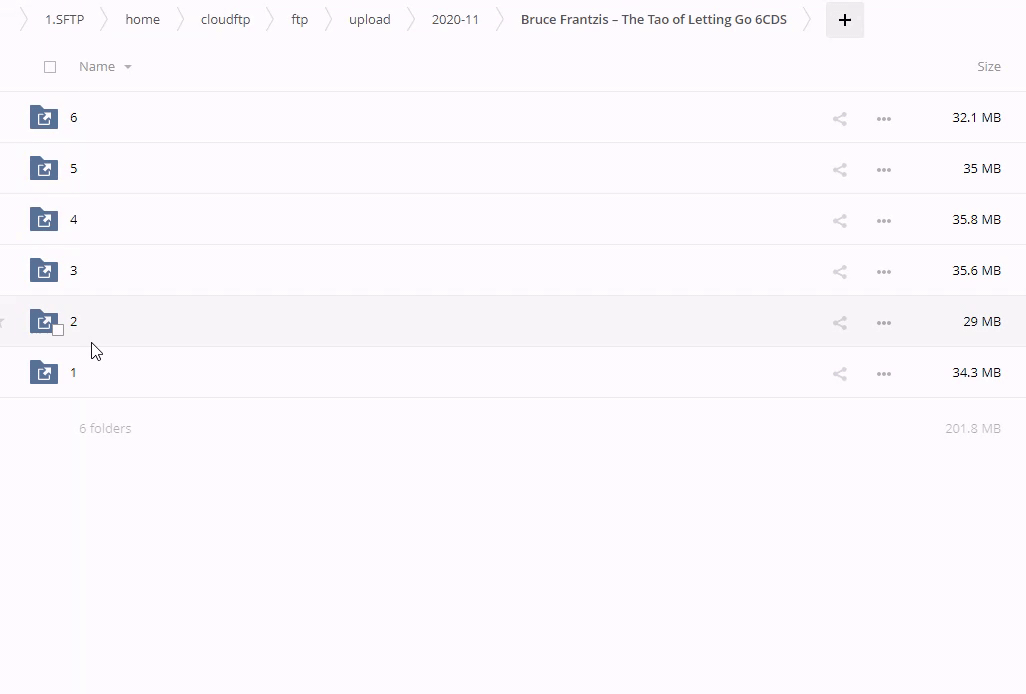
Task: Click the share icon for folder 6
Action: [840, 119]
